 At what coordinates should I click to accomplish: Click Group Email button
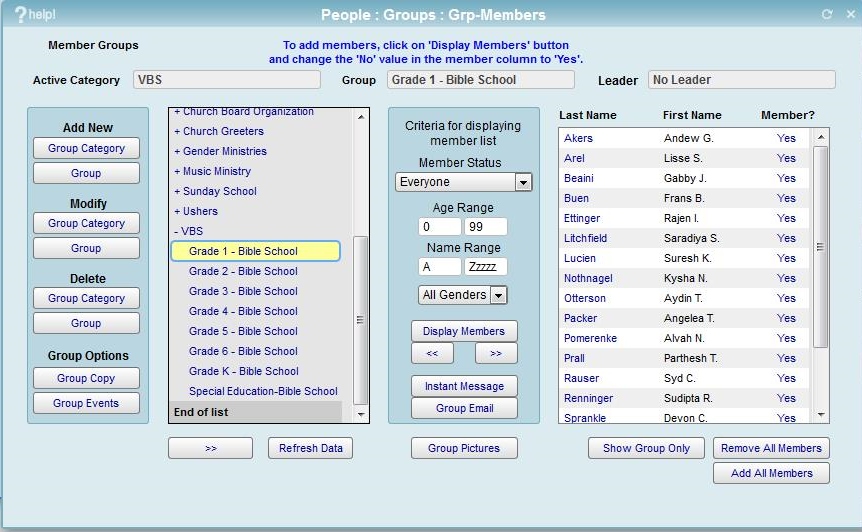464,408
